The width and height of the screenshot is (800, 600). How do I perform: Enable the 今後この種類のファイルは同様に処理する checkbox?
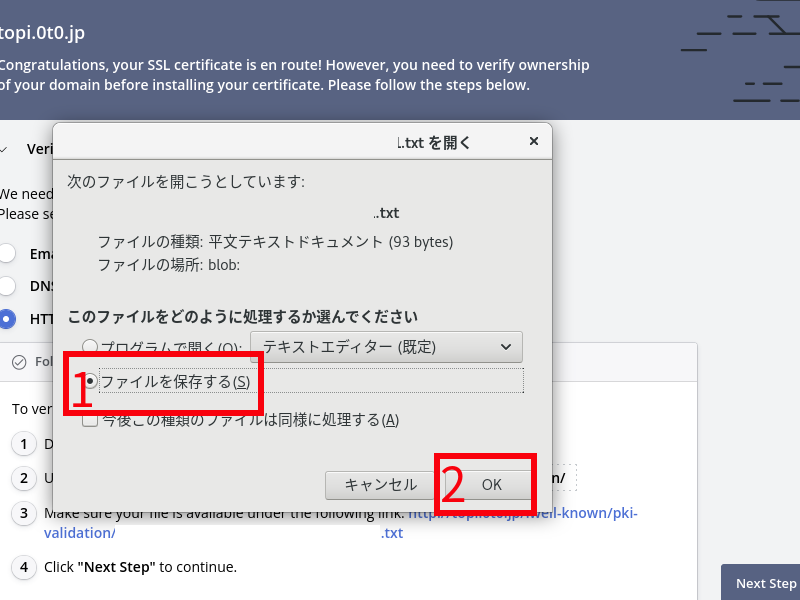click(x=90, y=420)
